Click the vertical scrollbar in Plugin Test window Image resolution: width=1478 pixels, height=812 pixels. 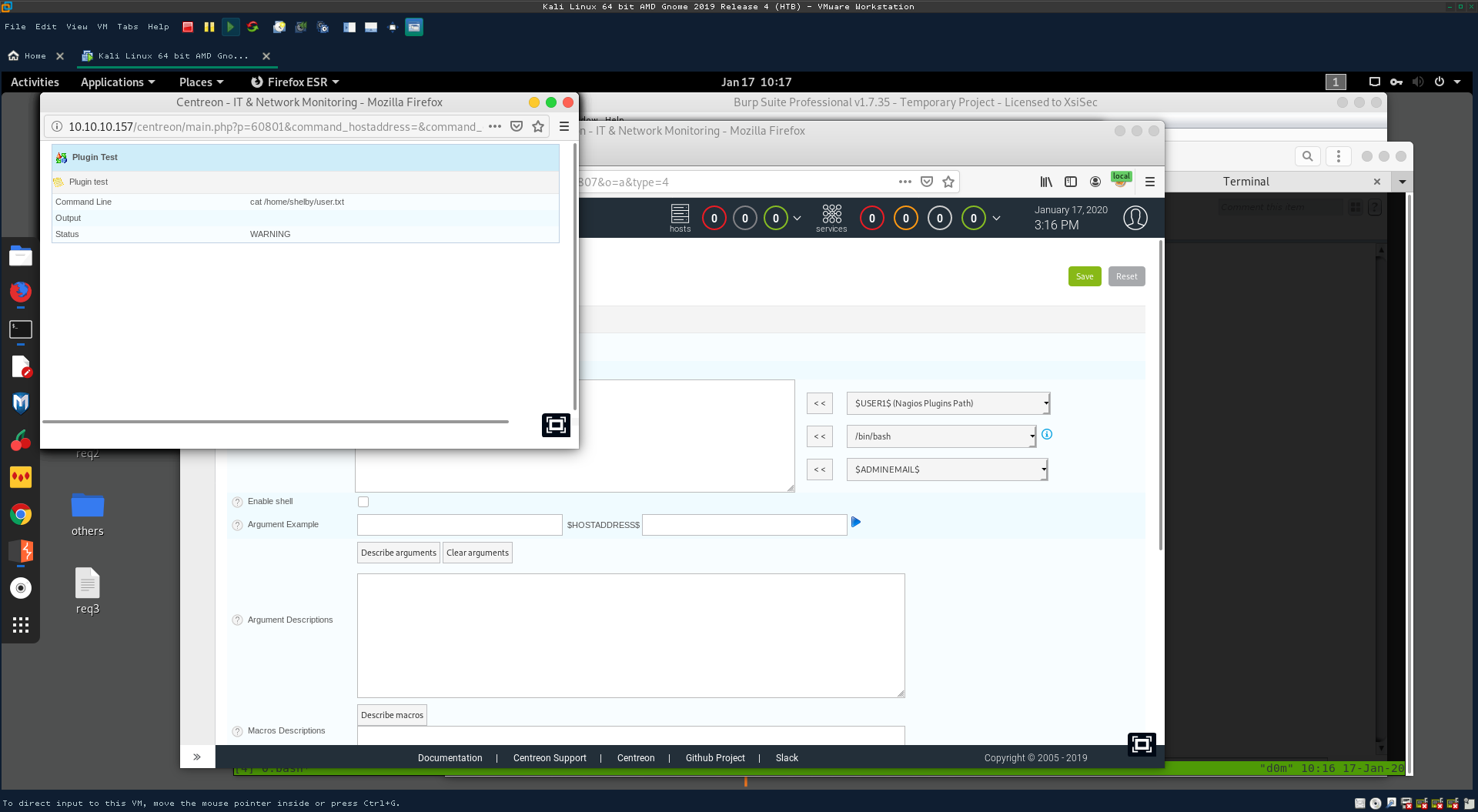(x=575, y=277)
